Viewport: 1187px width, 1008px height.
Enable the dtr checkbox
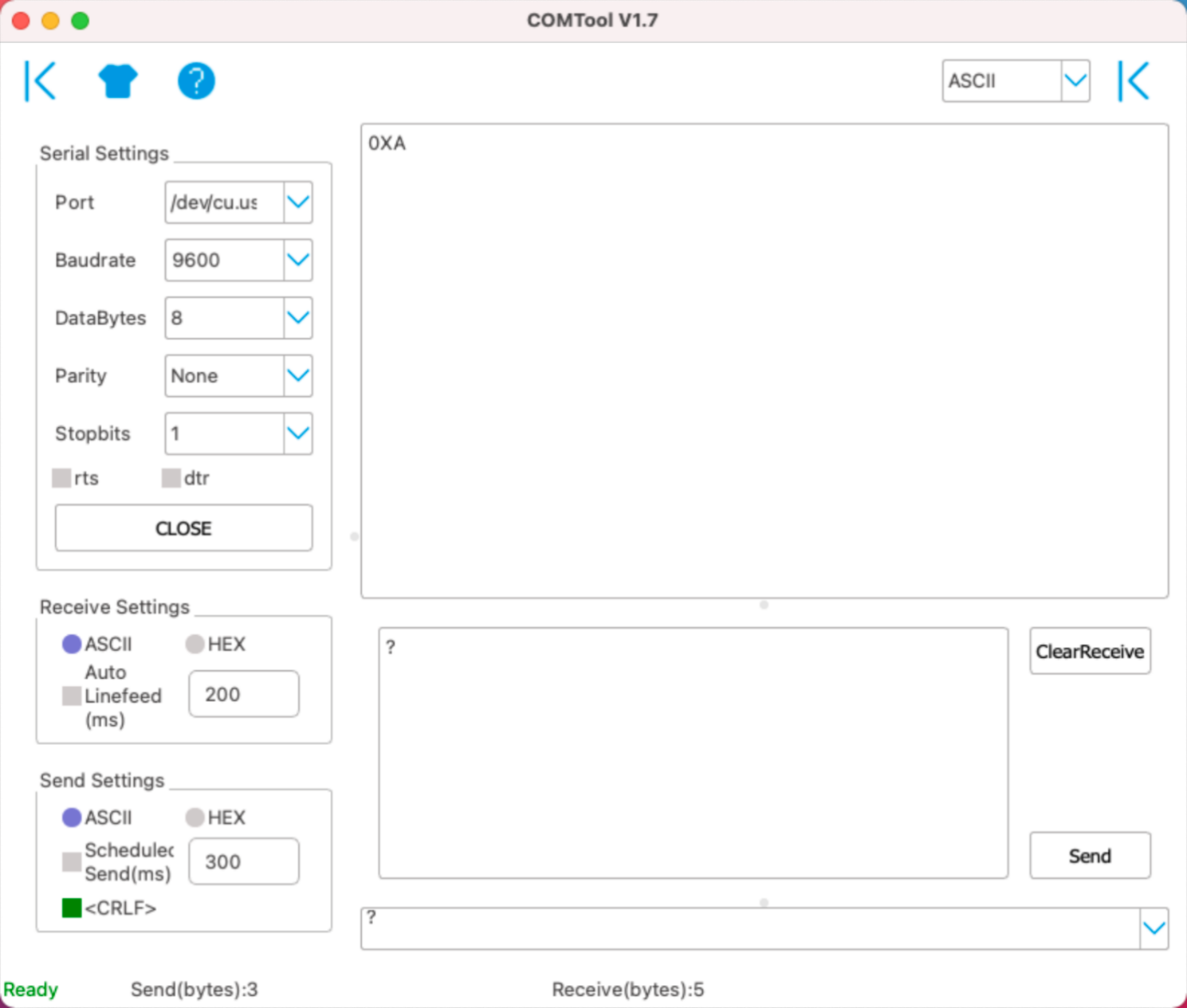coord(171,477)
